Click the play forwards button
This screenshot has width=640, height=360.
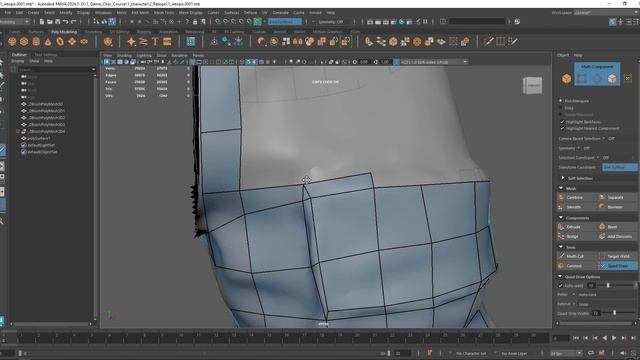point(614,338)
